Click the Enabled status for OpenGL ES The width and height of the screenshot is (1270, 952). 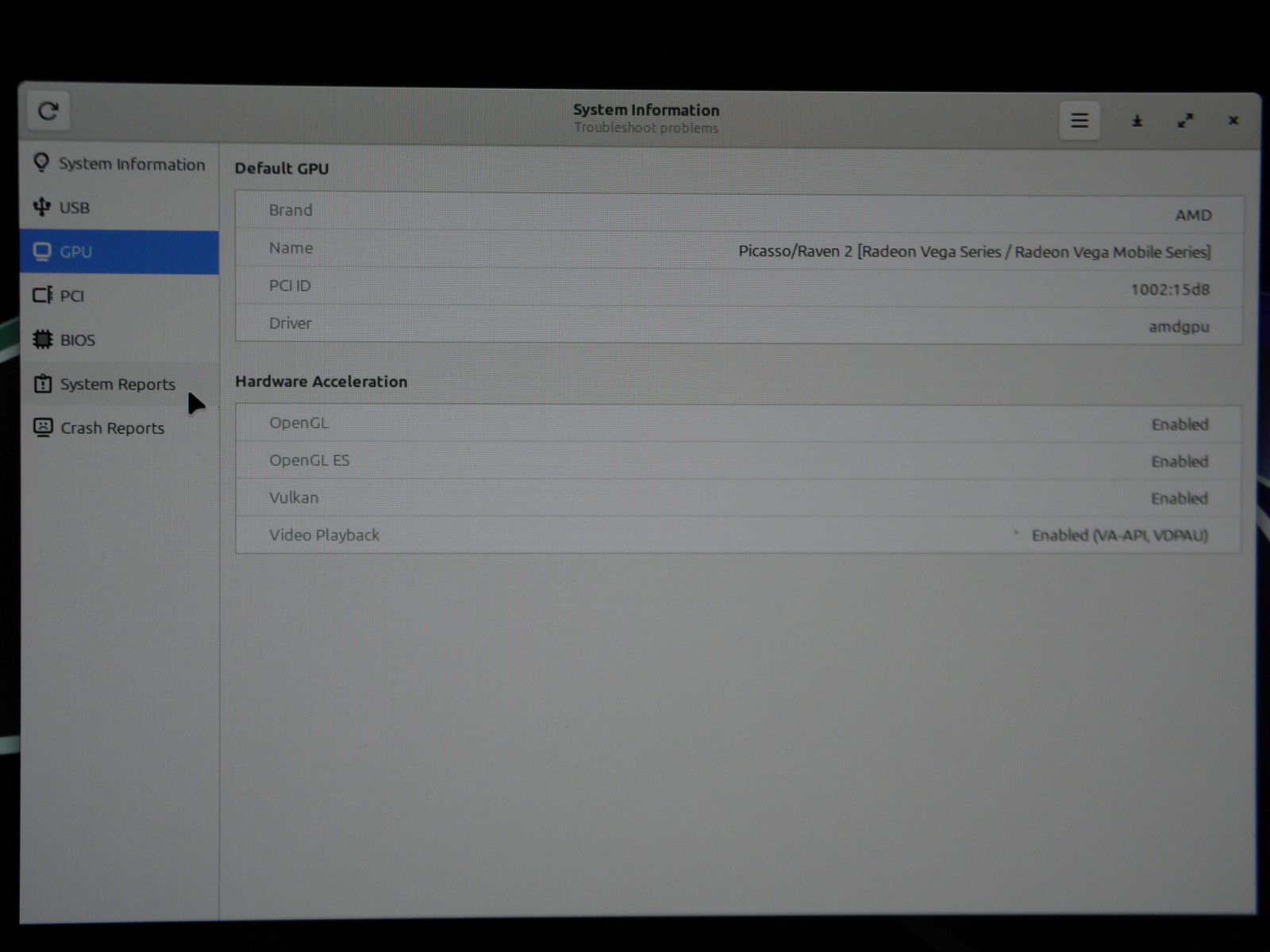(x=1180, y=462)
